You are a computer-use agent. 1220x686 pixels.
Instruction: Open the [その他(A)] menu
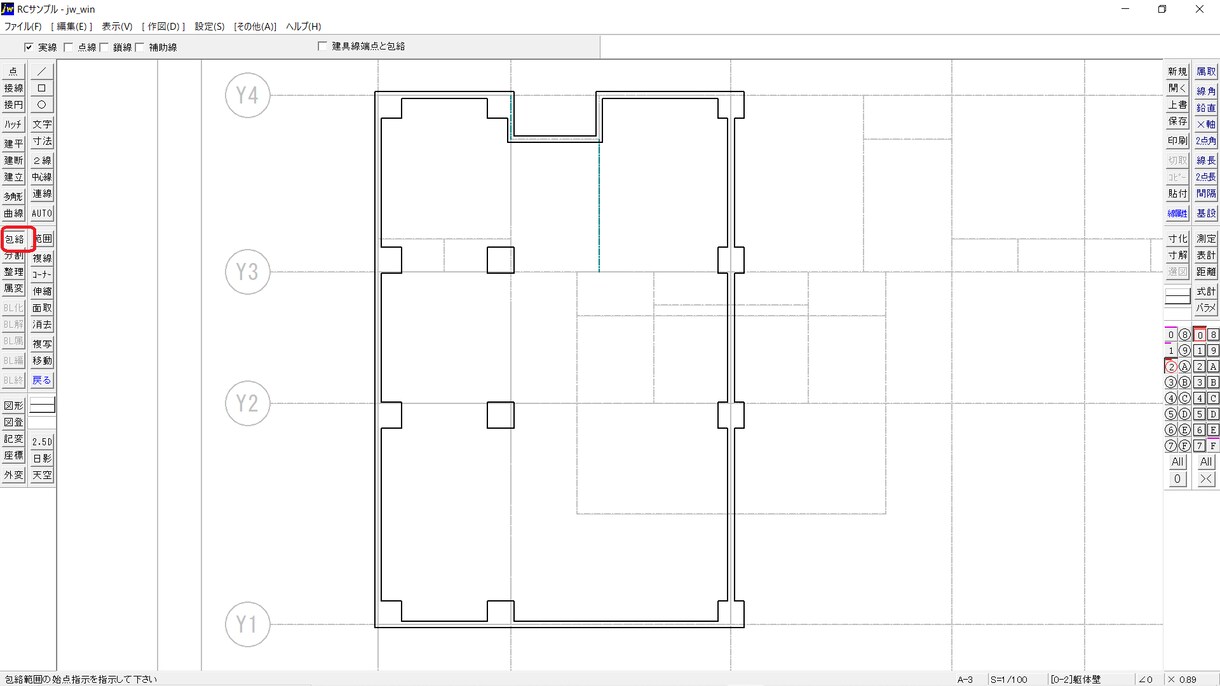[255, 27]
